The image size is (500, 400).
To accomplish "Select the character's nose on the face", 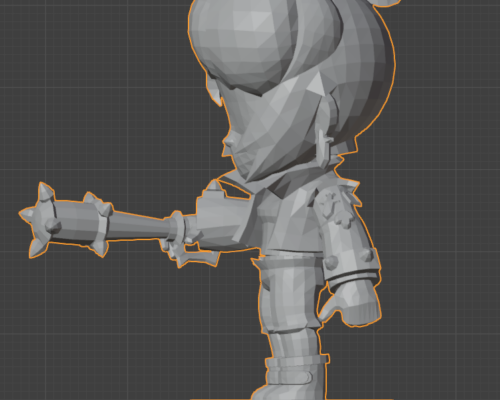I will (x=228, y=141).
